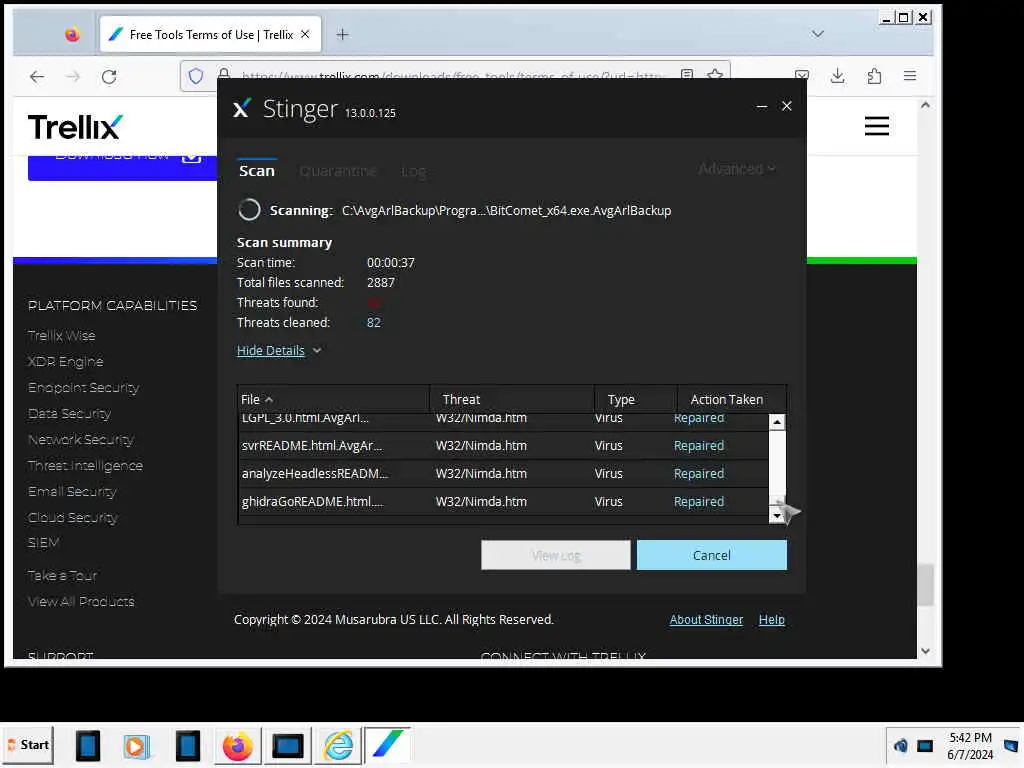Open the View All Products link

coord(81,601)
